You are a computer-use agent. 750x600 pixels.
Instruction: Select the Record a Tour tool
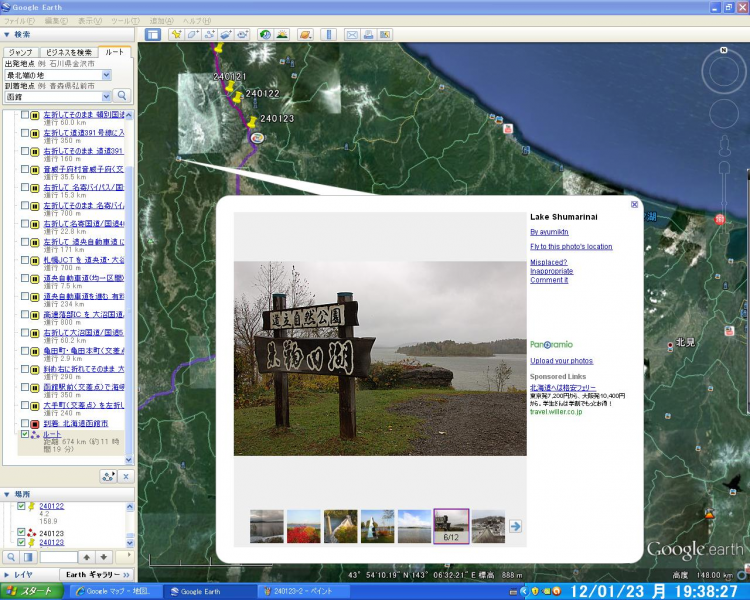pos(242,34)
